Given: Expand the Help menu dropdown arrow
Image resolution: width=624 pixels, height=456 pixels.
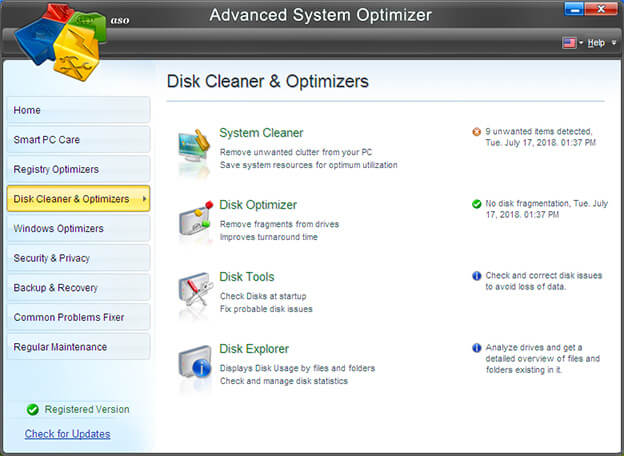Looking at the screenshot, I should [614, 43].
